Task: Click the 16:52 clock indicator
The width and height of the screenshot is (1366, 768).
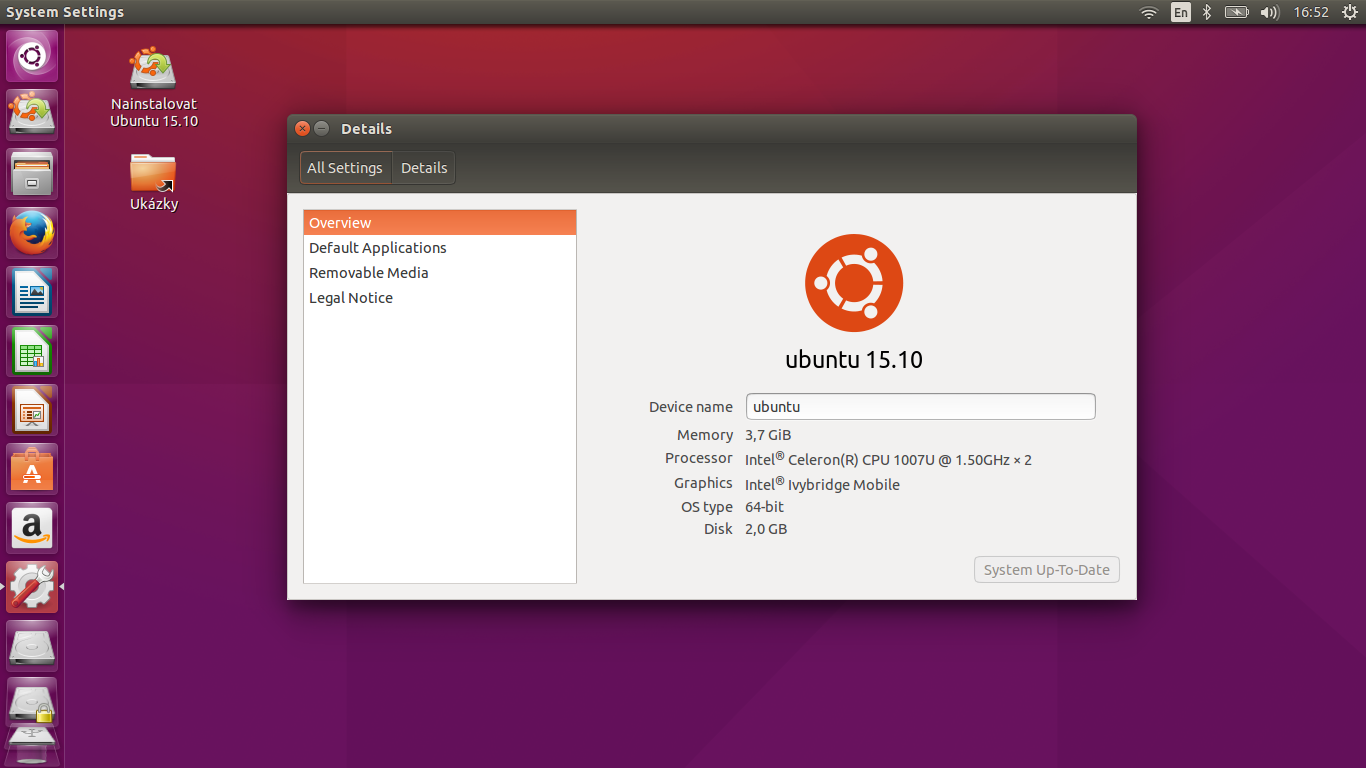Action: (x=1310, y=12)
